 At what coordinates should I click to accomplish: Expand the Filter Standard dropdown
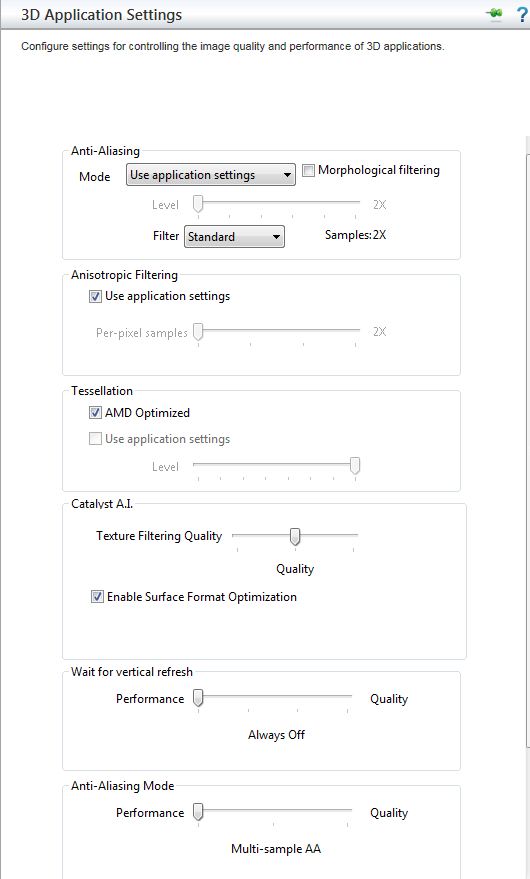tap(234, 237)
